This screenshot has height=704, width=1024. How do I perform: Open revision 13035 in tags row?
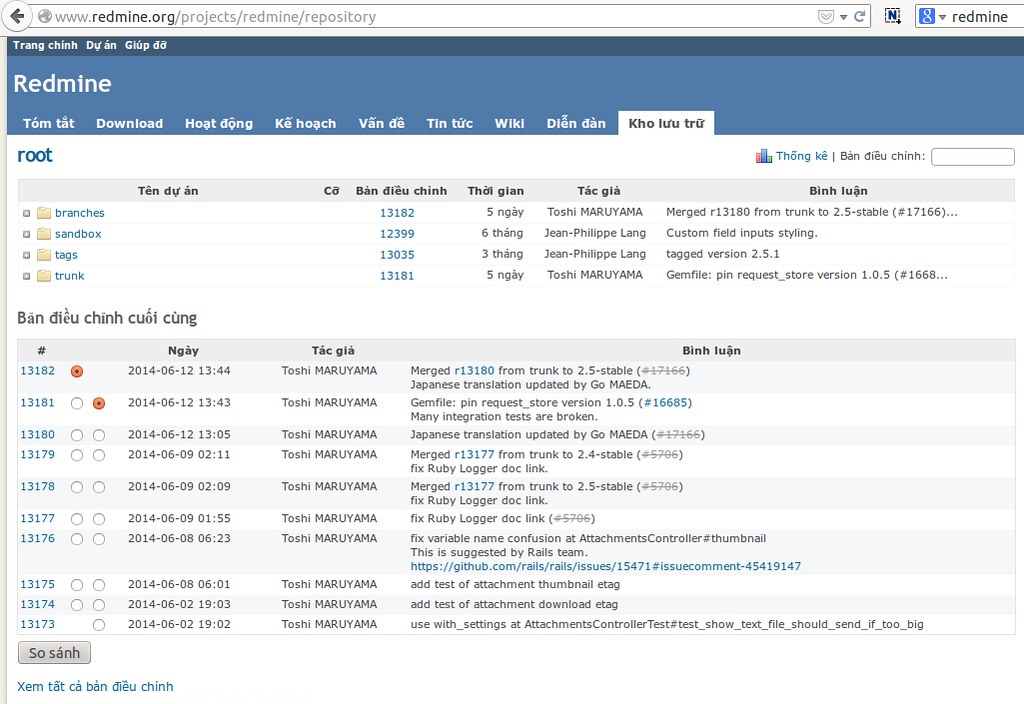[x=397, y=255]
